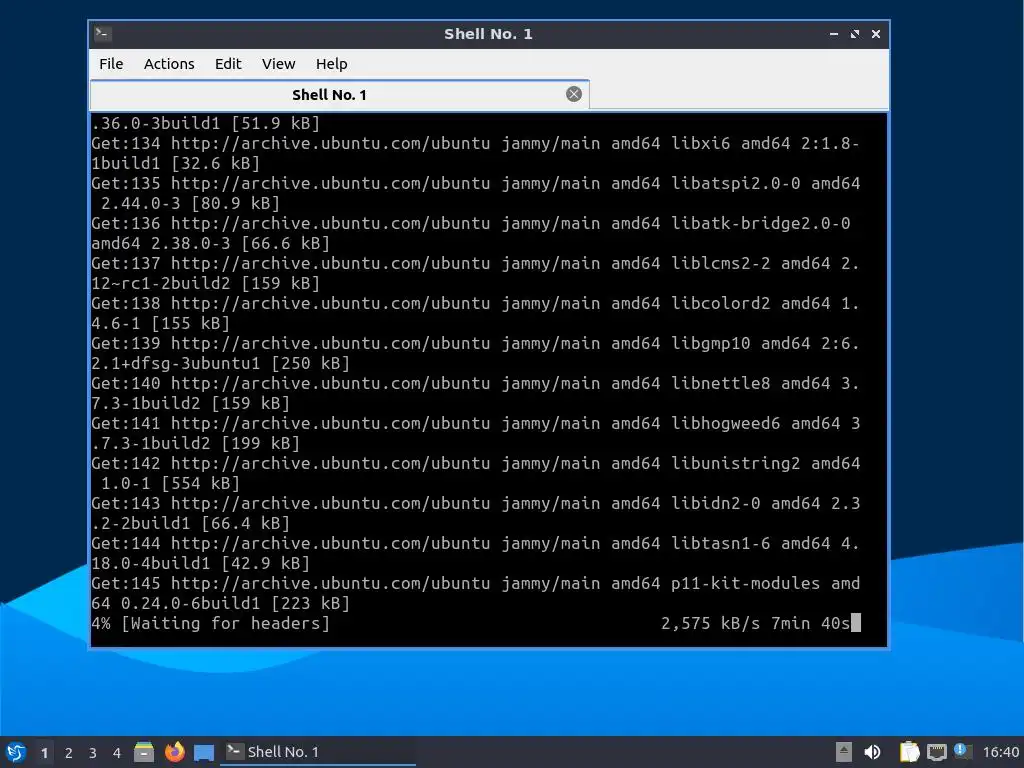The height and width of the screenshot is (768, 1024).
Task: Open the volume control tray icon
Action: point(872,752)
